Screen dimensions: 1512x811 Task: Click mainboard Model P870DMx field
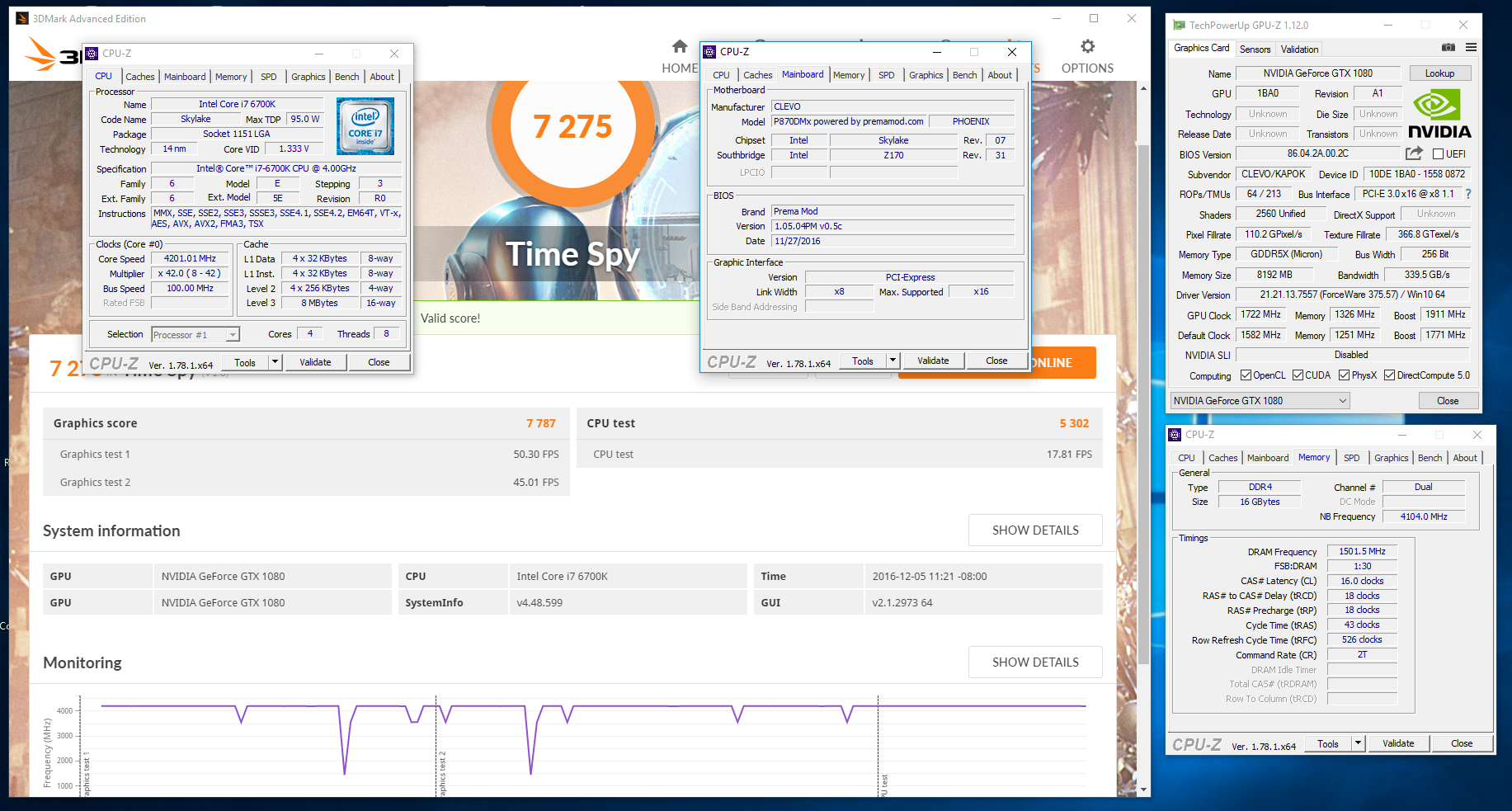click(849, 121)
